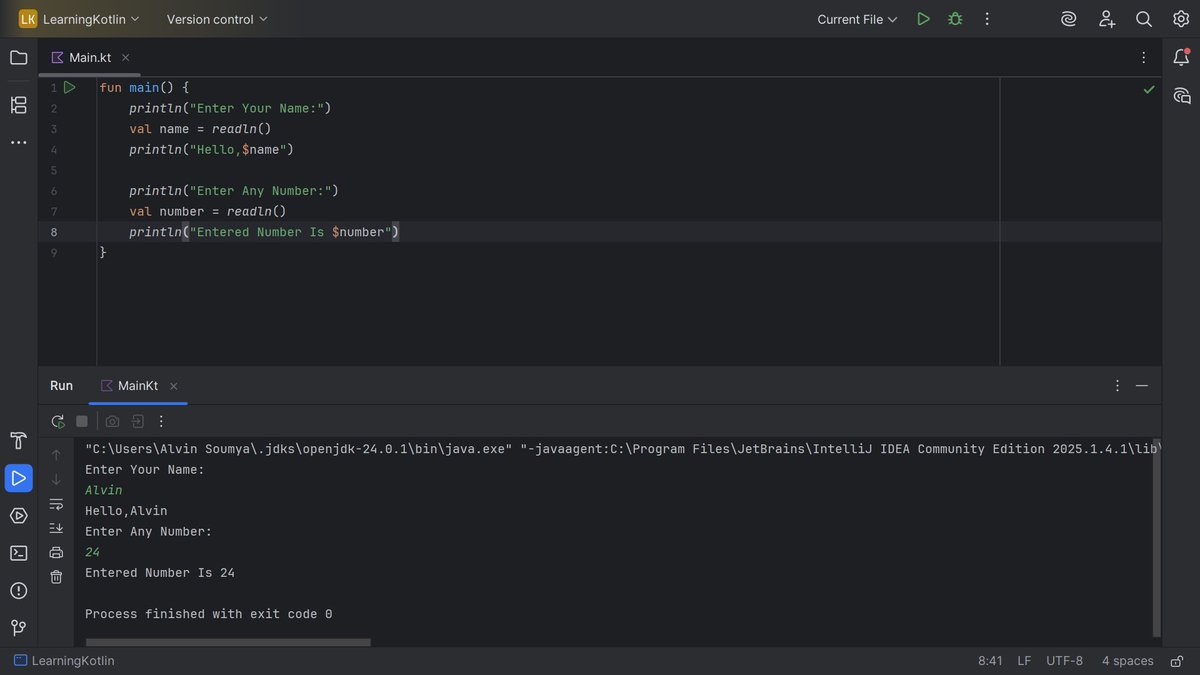1200x675 pixels.
Task: Click the green checkmark inspections indicator
Action: pyautogui.click(x=1149, y=90)
